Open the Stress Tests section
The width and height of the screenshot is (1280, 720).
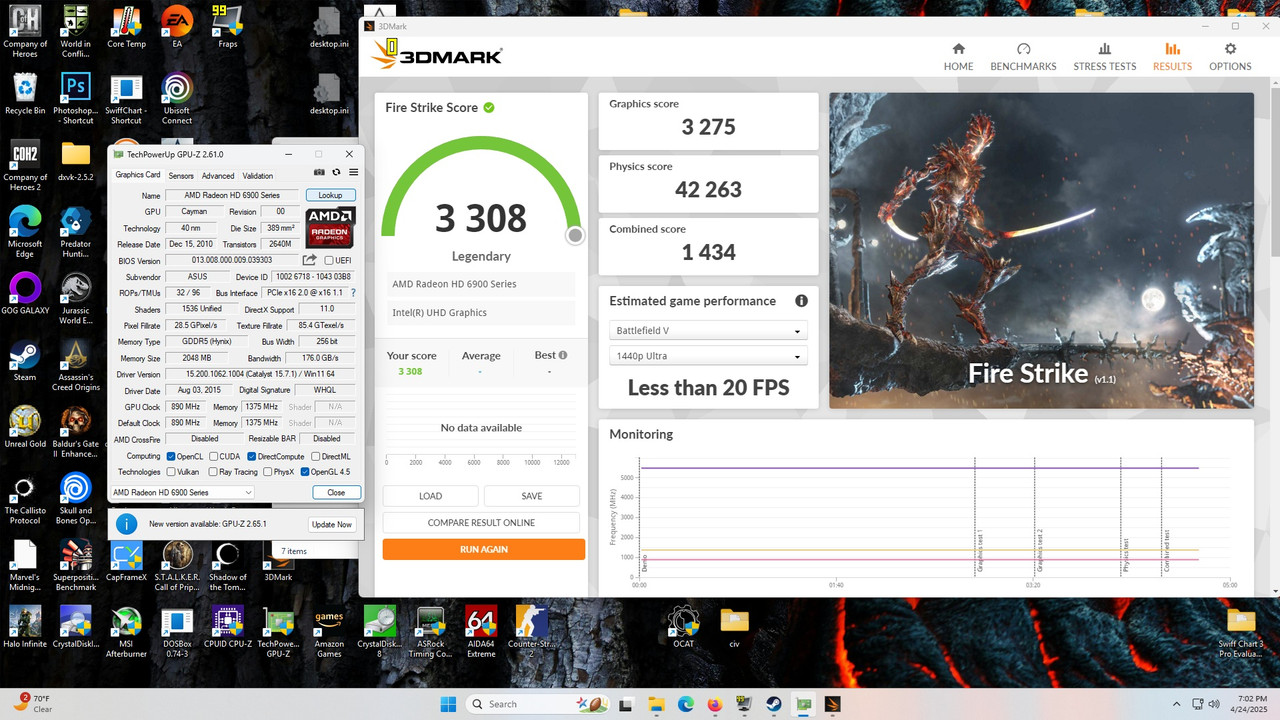1104,55
